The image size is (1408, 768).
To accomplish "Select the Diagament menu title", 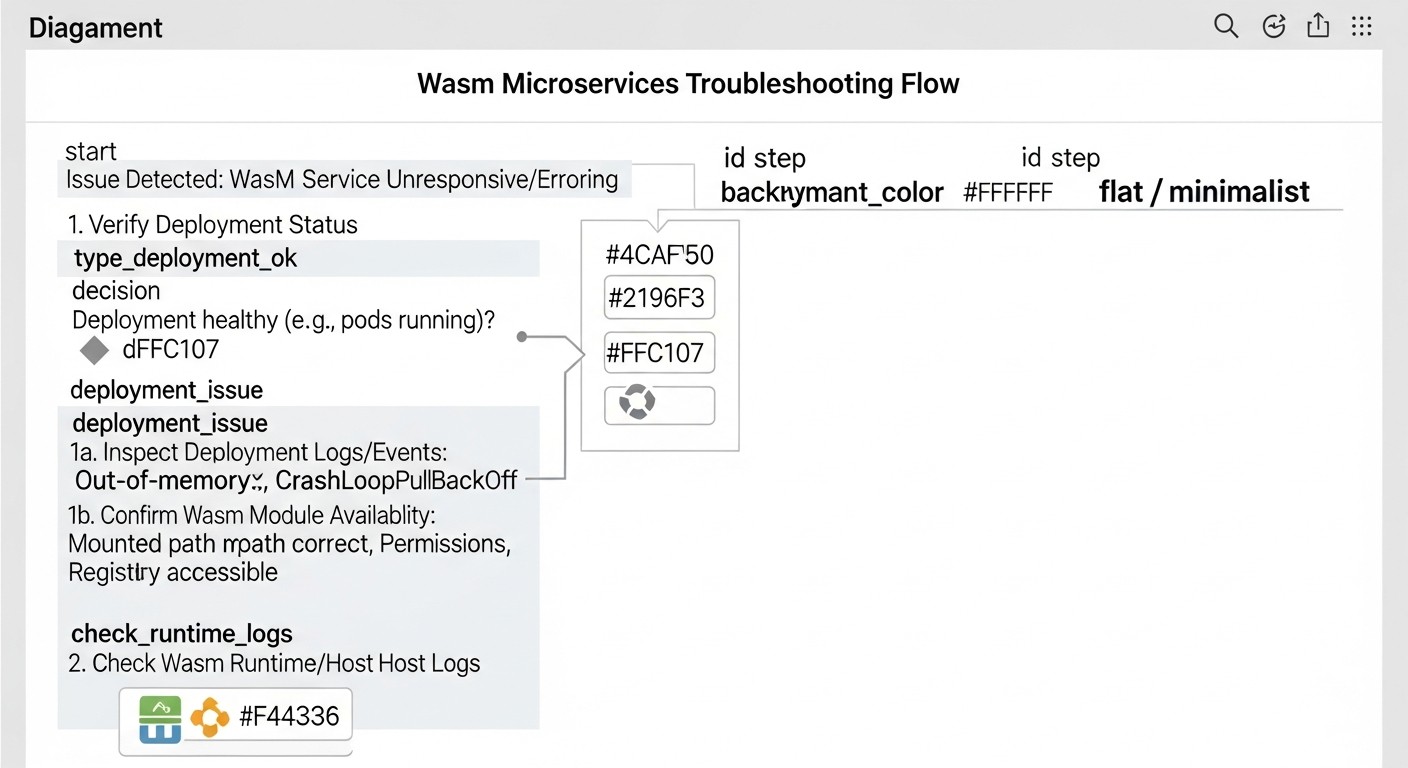I will [x=95, y=27].
